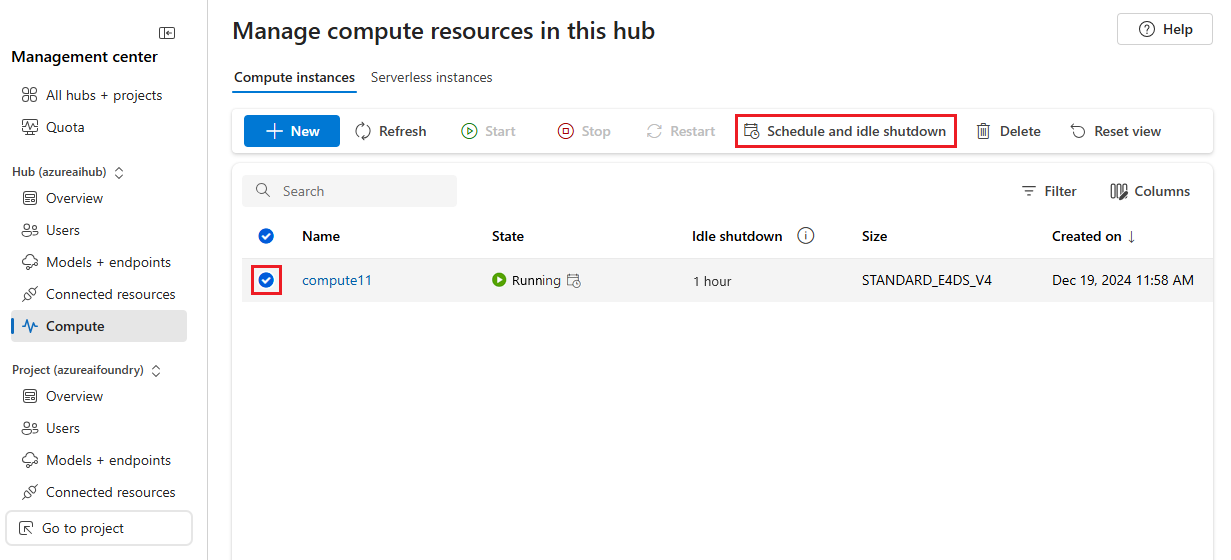Click the schedule icon next to Running
Screen dimensions: 1231x560
click(x=574, y=281)
